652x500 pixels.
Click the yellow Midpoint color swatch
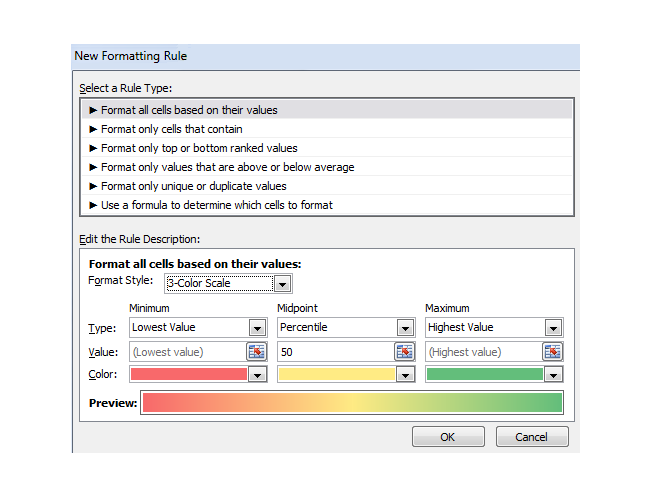[x=337, y=374]
